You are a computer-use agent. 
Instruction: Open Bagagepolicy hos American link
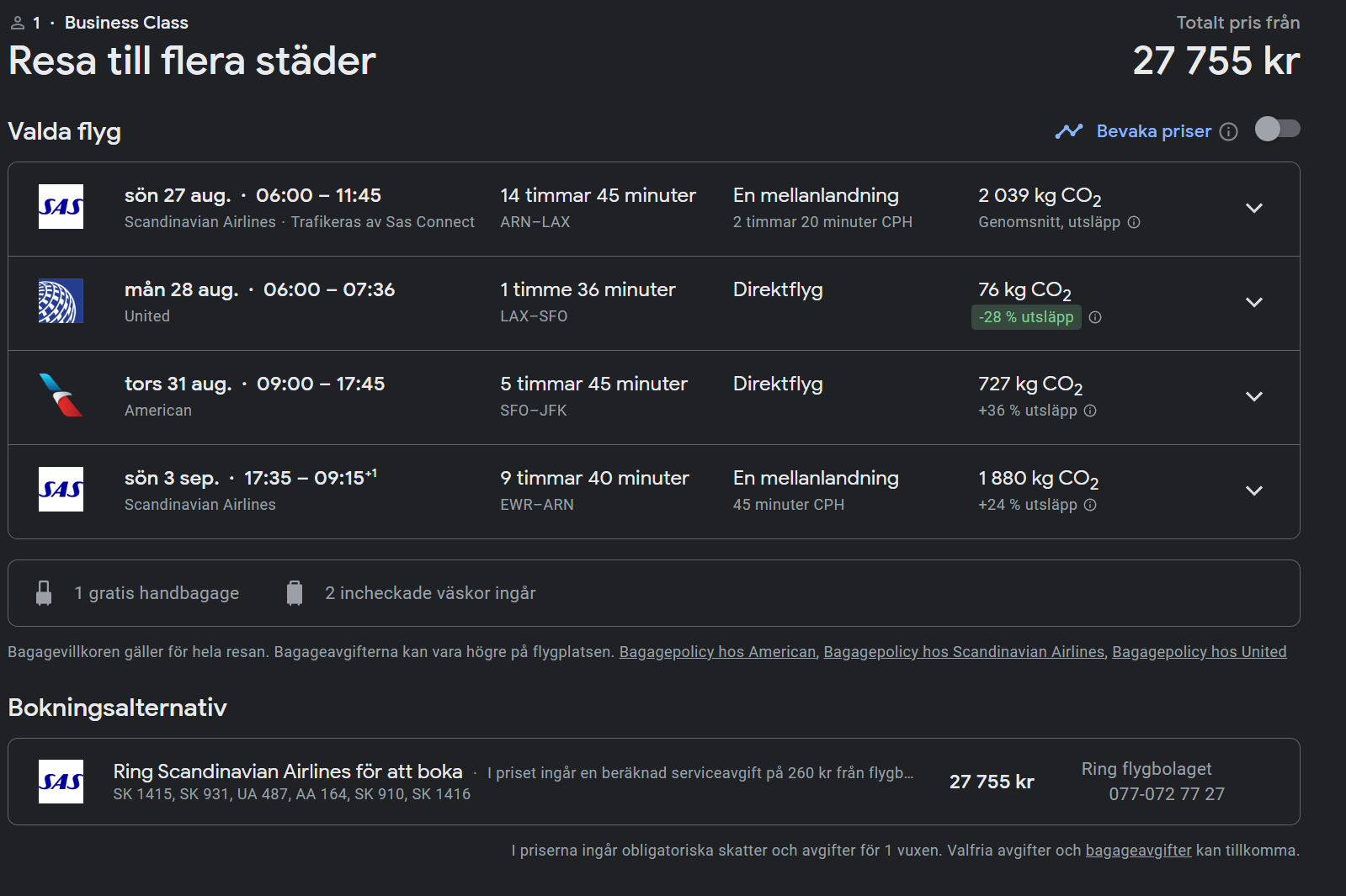click(717, 652)
